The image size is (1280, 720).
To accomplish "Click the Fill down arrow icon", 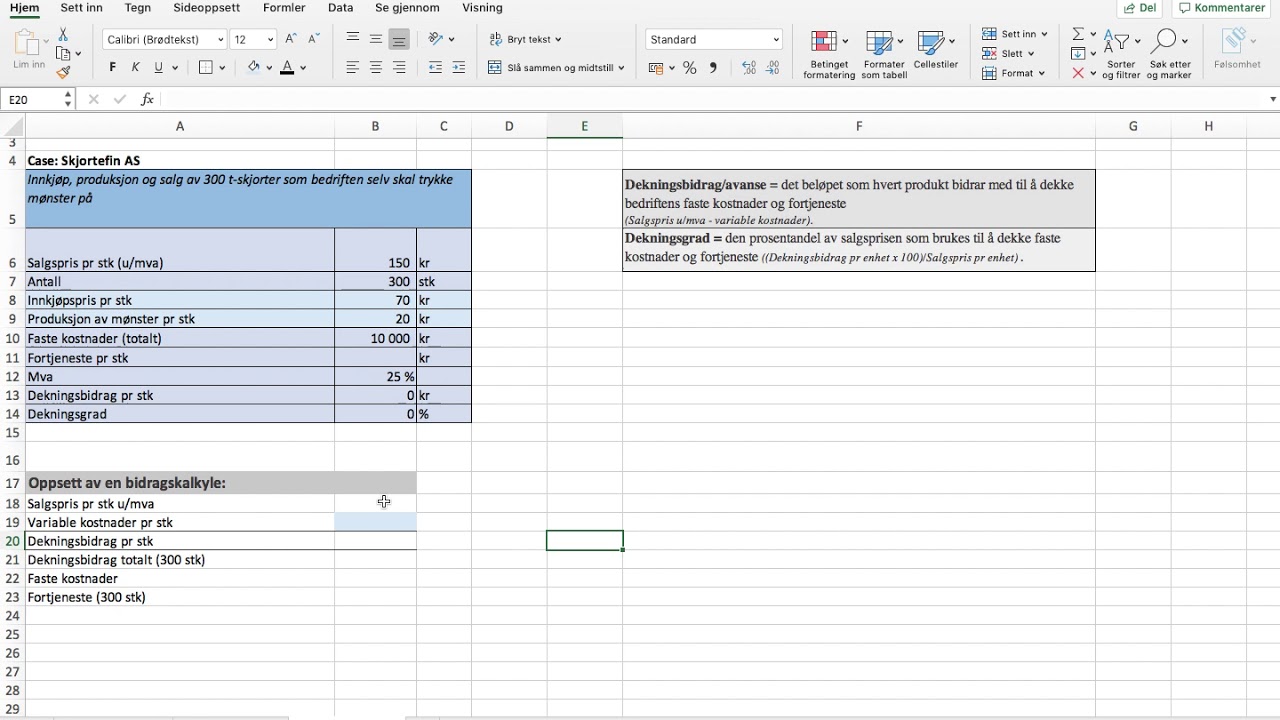I will click(x=1078, y=53).
